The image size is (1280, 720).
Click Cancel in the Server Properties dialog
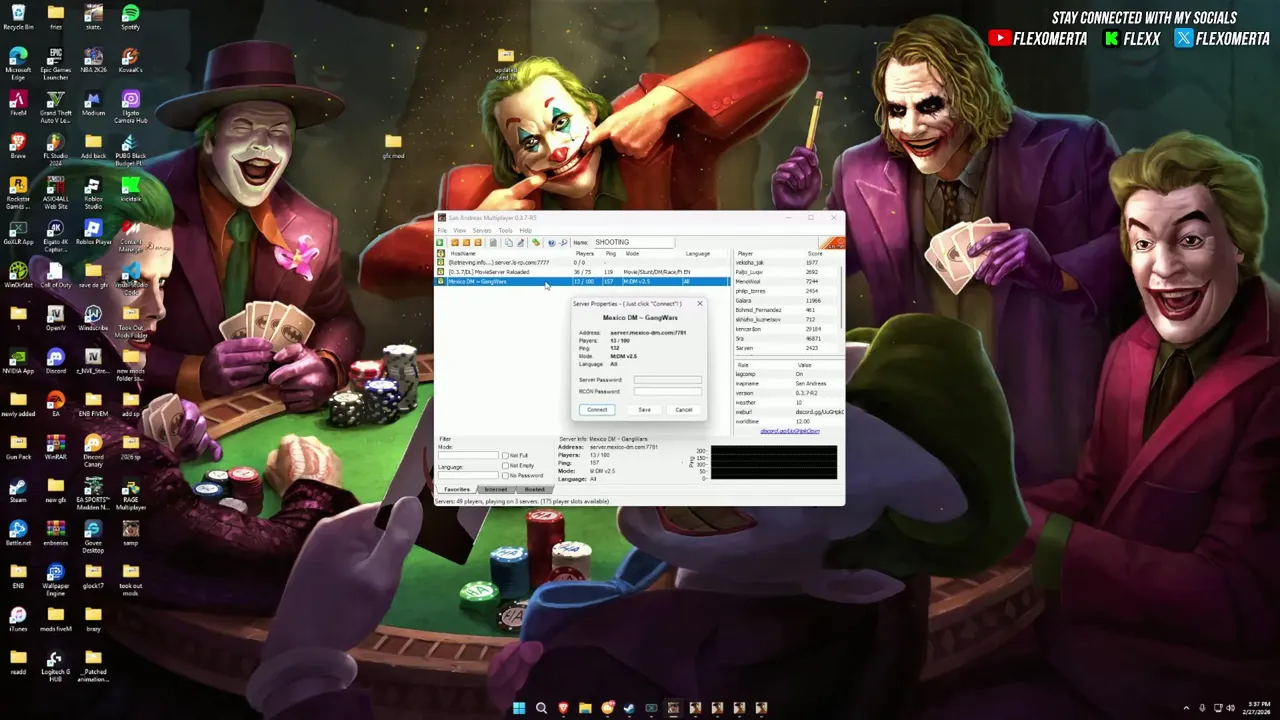click(x=683, y=410)
